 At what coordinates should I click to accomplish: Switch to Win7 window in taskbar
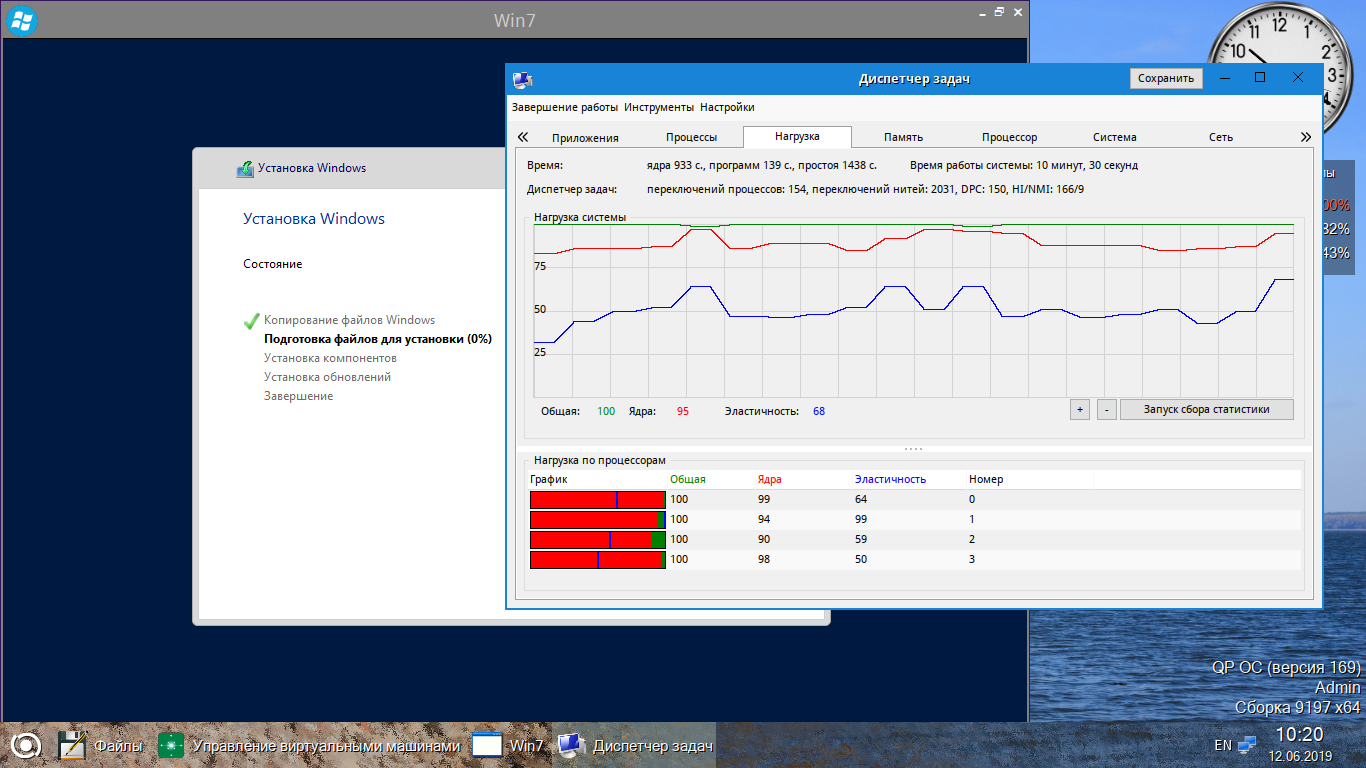click(507, 745)
